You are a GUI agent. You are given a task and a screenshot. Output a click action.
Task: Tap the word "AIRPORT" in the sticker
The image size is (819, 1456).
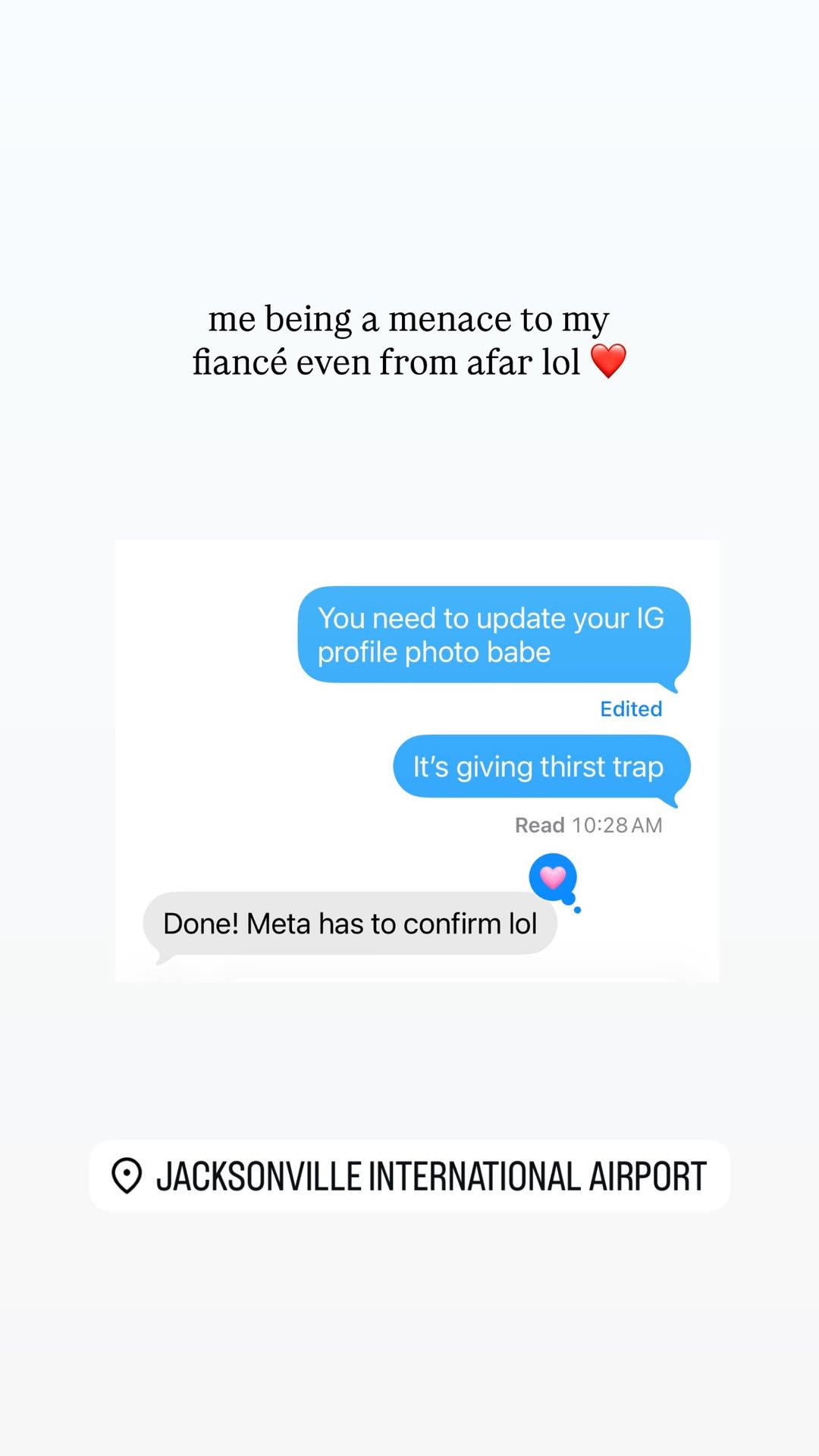tap(648, 1177)
